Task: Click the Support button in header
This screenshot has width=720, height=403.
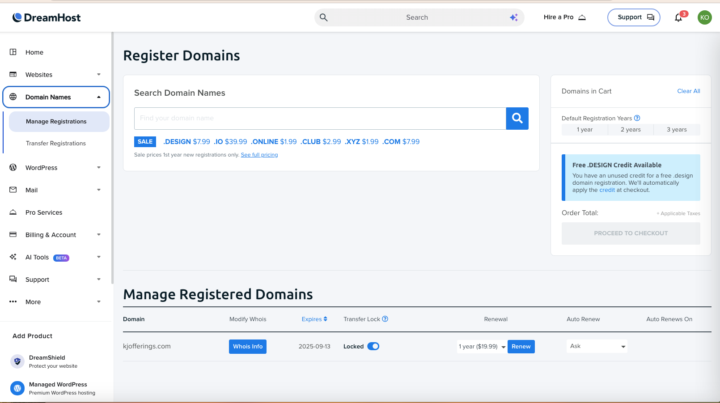Action: (x=634, y=17)
